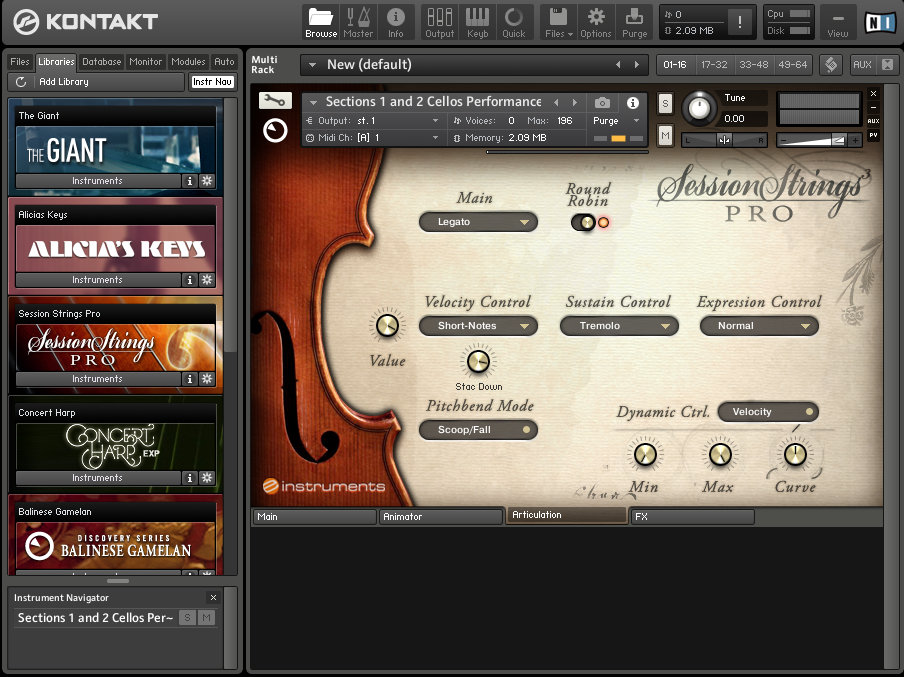
Task: Toggle the Scoop/Fall pitchbend mode
Action: pos(478,430)
